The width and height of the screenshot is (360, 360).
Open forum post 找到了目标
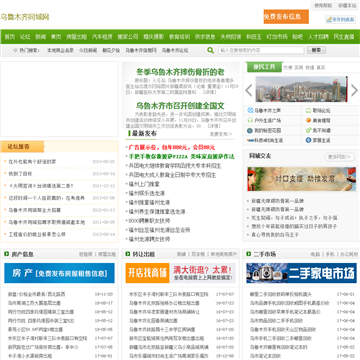(20, 174)
